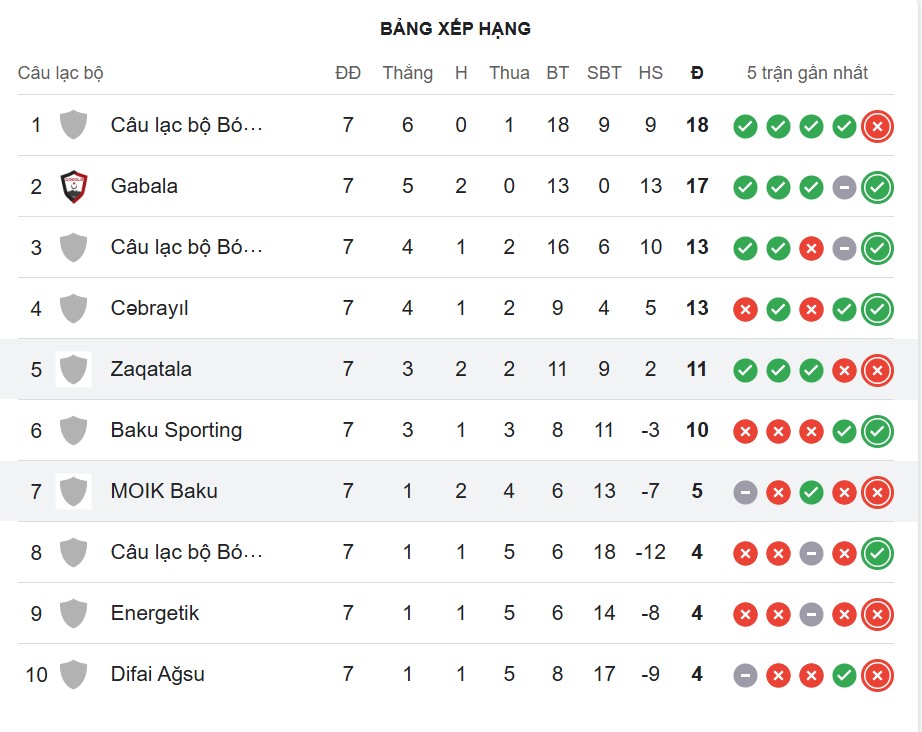Click Energetik's final red result circle
Screen dimensions: 922x732
tap(877, 613)
